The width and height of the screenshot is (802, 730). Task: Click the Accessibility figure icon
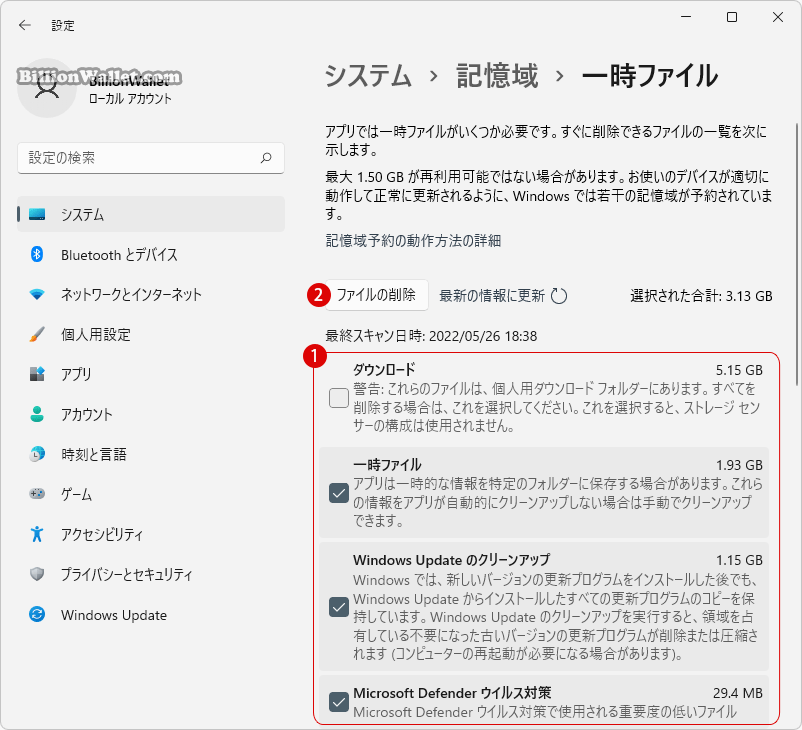(37, 534)
